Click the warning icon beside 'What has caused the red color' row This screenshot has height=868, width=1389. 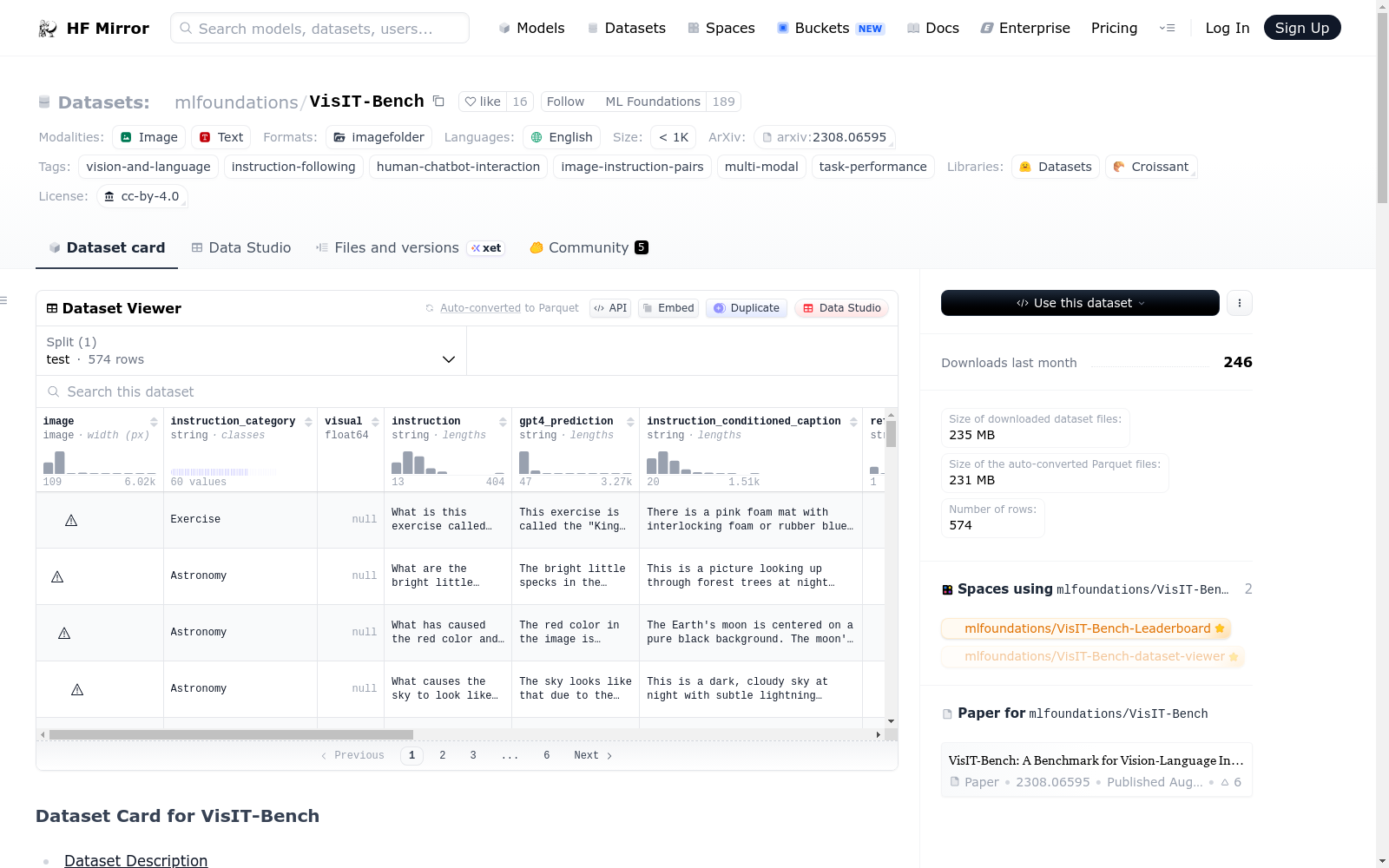tap(64, 633)
